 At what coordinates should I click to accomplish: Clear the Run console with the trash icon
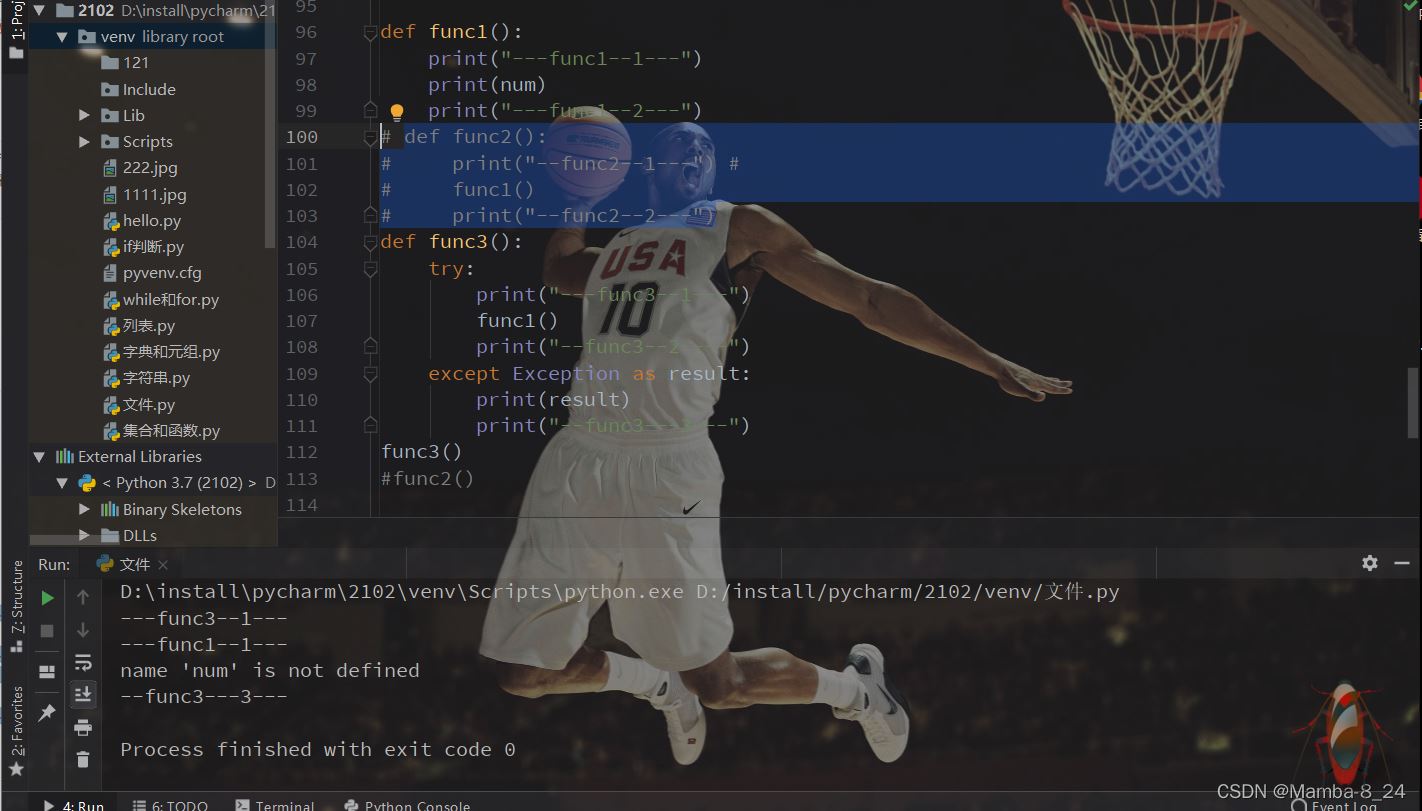(x=83, y=760)
